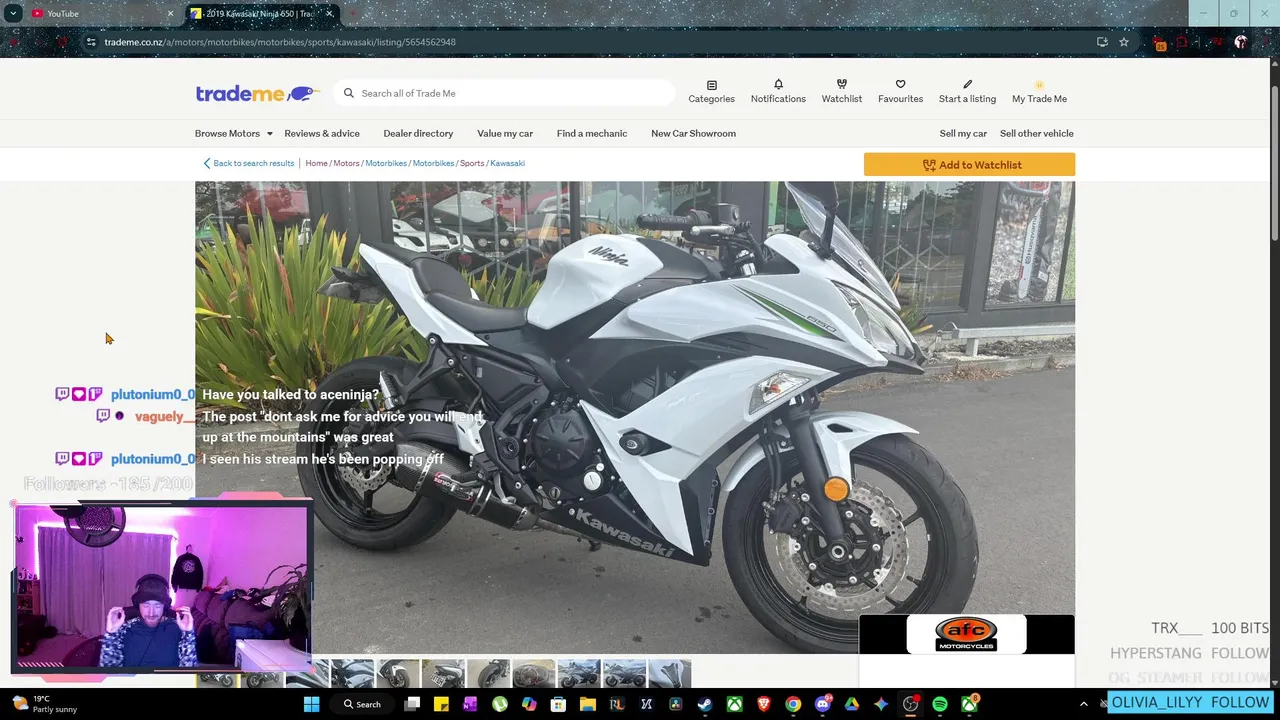
Task: Open Google Chrome from taskbar
Action: 793,704
